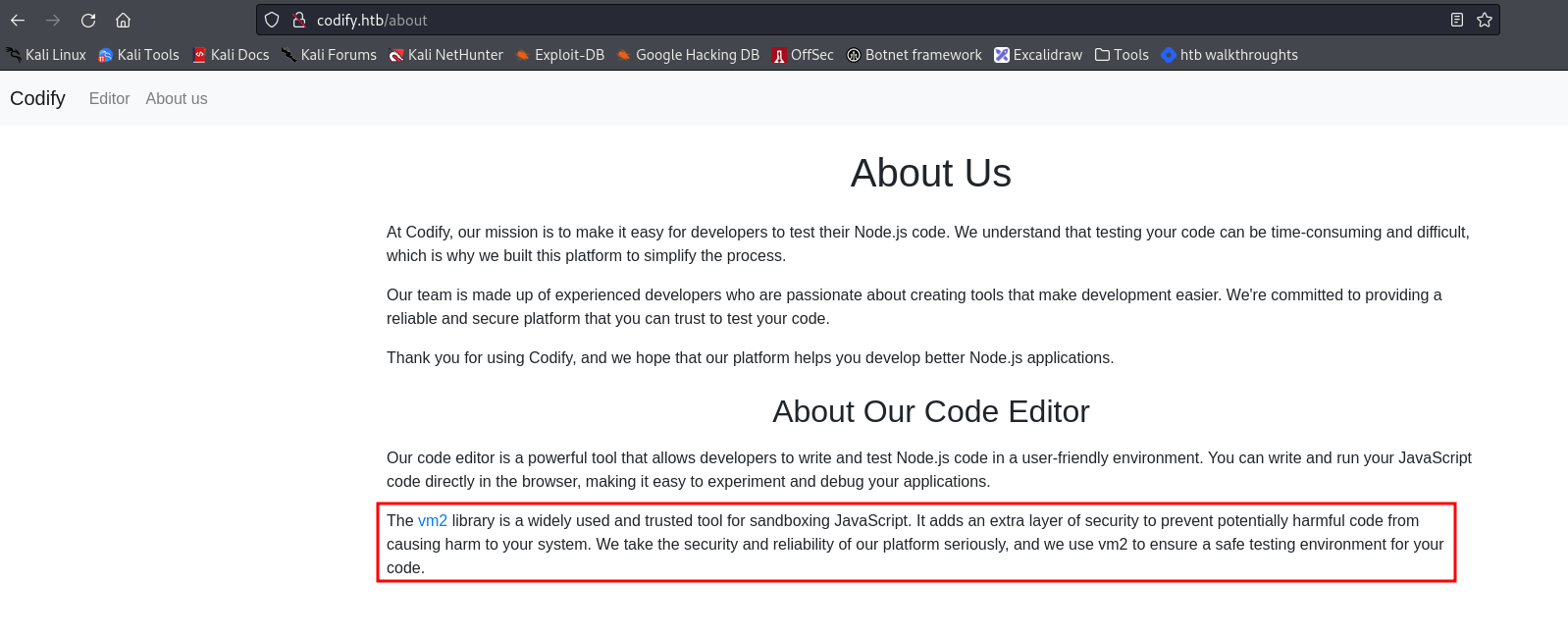Click the insecure connection padlock icon
This screenshot has width=1568, height=637.
coord(299,20)
